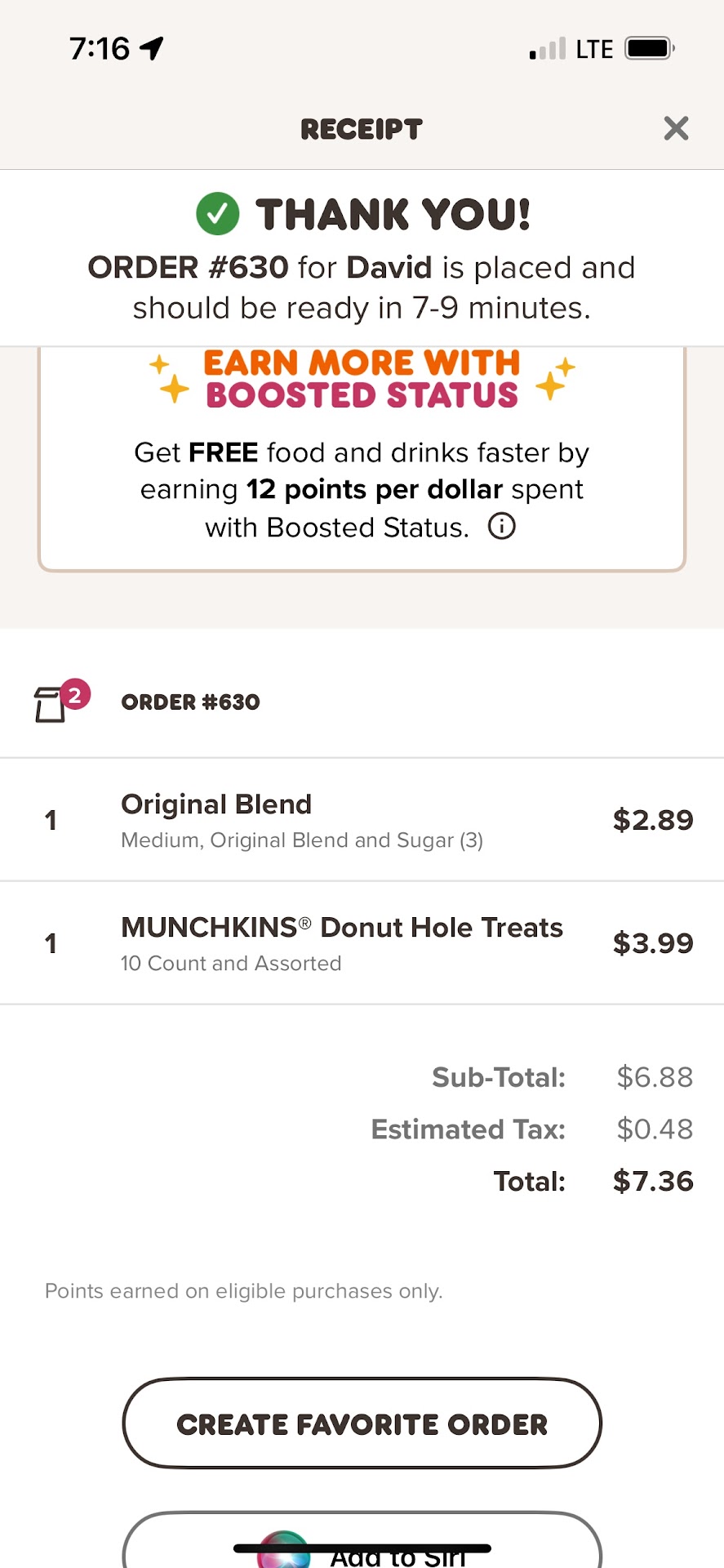
Task: Close the receipt with the X icon
Action: [676, 128]
